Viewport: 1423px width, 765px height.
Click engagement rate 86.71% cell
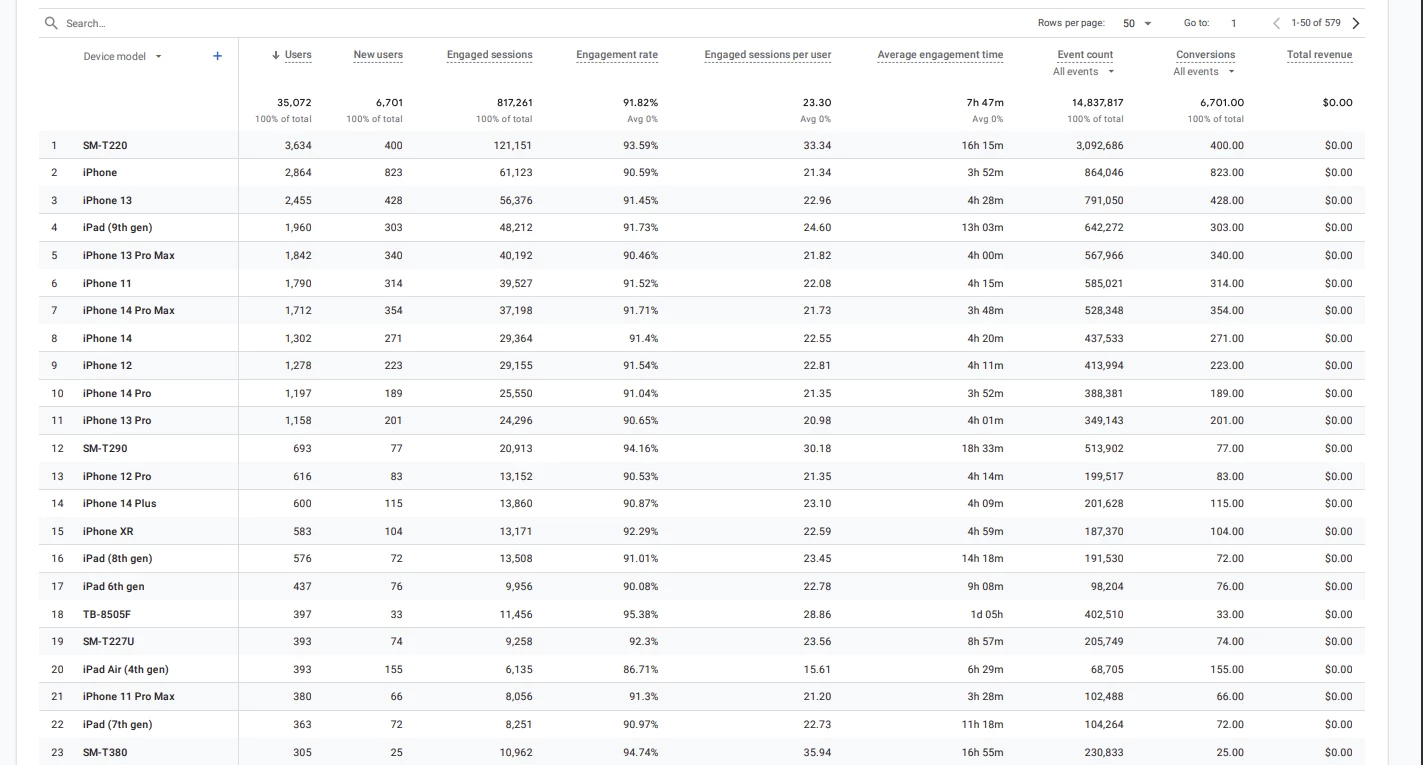click(640, 670)
